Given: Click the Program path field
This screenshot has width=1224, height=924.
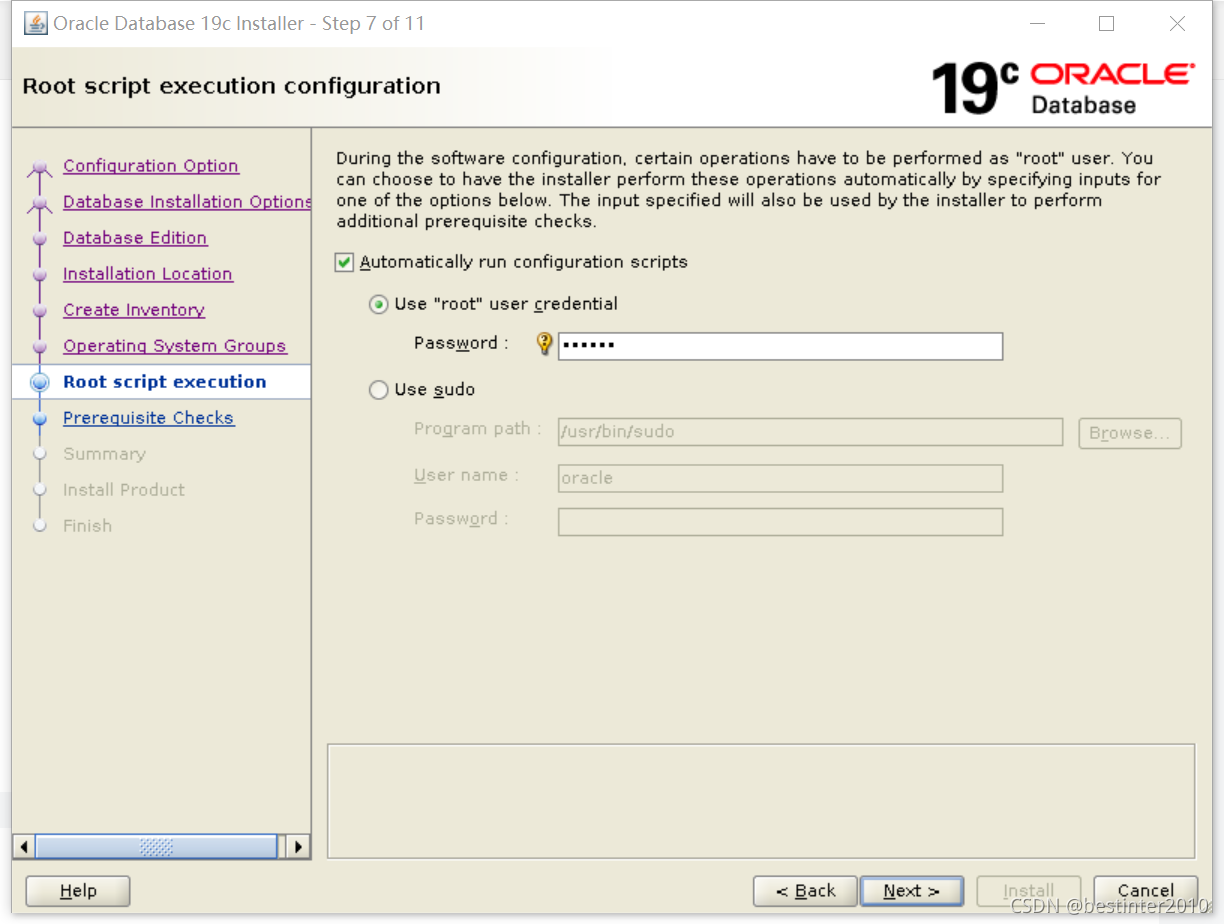Looking at the screenshot, I should click(x=810, y=432).
